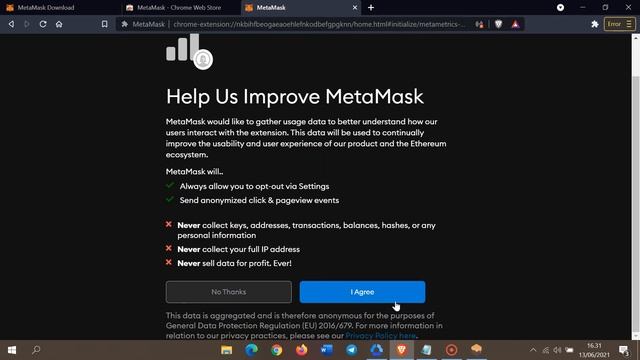Open Google Chrome from taskbar
640x360 pixels.
(276, 350)
